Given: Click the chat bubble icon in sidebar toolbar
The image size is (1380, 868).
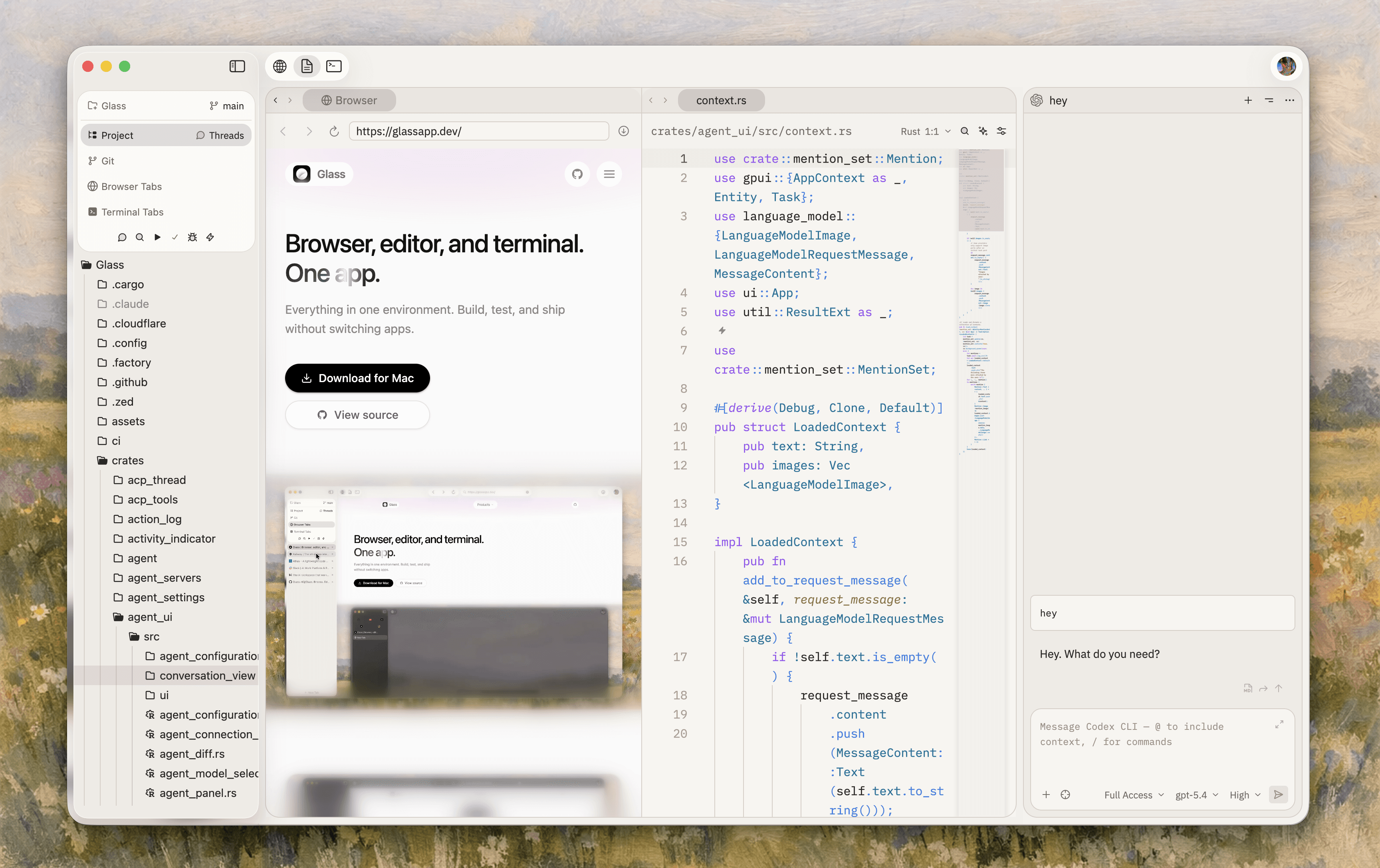Looking at the screenshot, I should tap(121, 237).
